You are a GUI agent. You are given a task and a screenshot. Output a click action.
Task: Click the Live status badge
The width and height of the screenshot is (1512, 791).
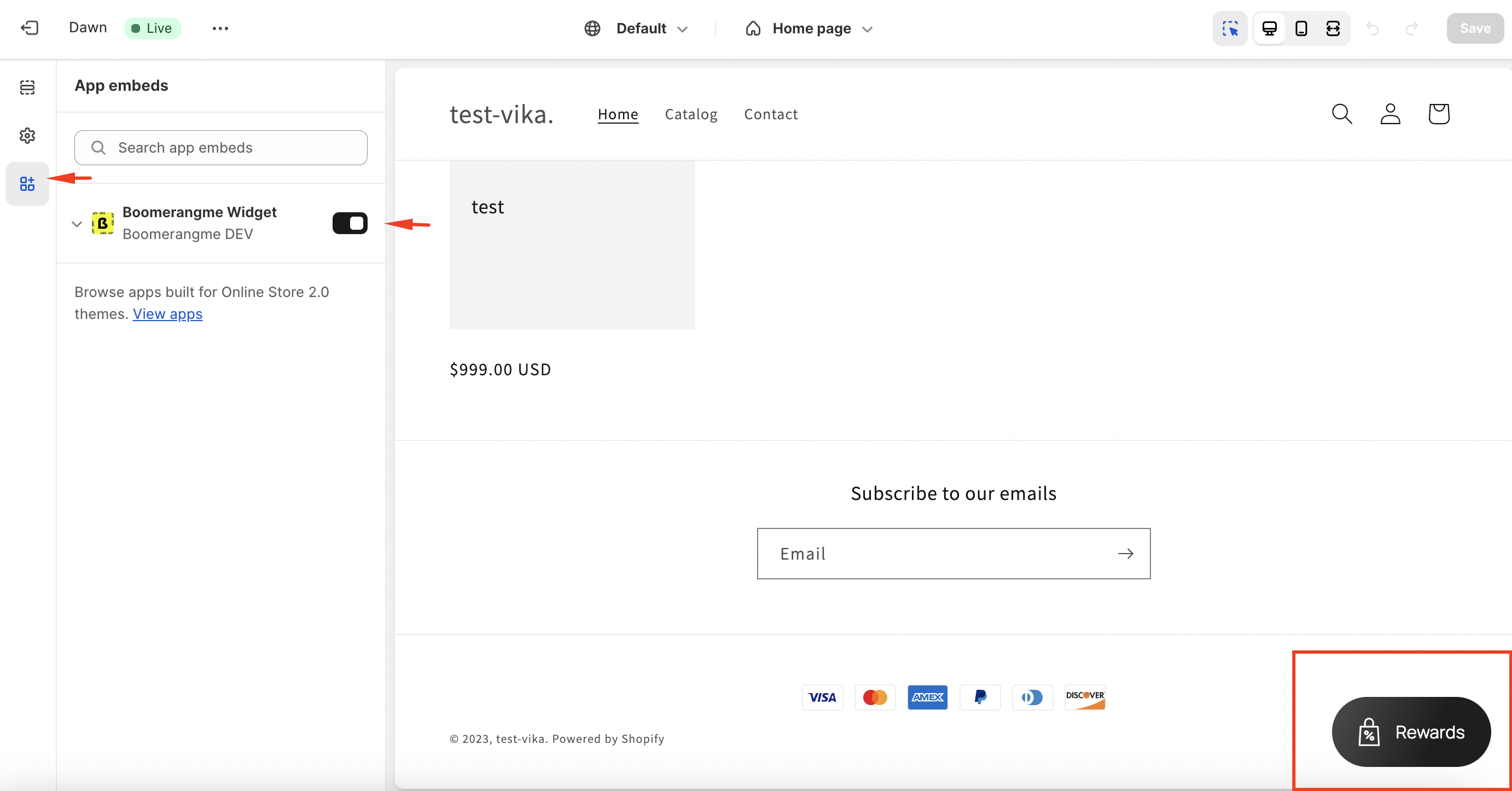(152, 28)
